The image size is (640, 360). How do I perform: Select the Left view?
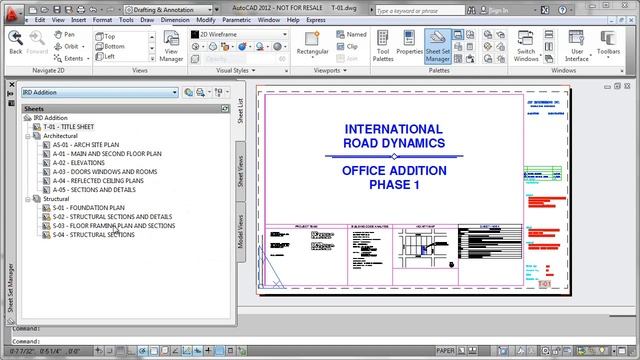pyautogui.click(x=105, y=57)
